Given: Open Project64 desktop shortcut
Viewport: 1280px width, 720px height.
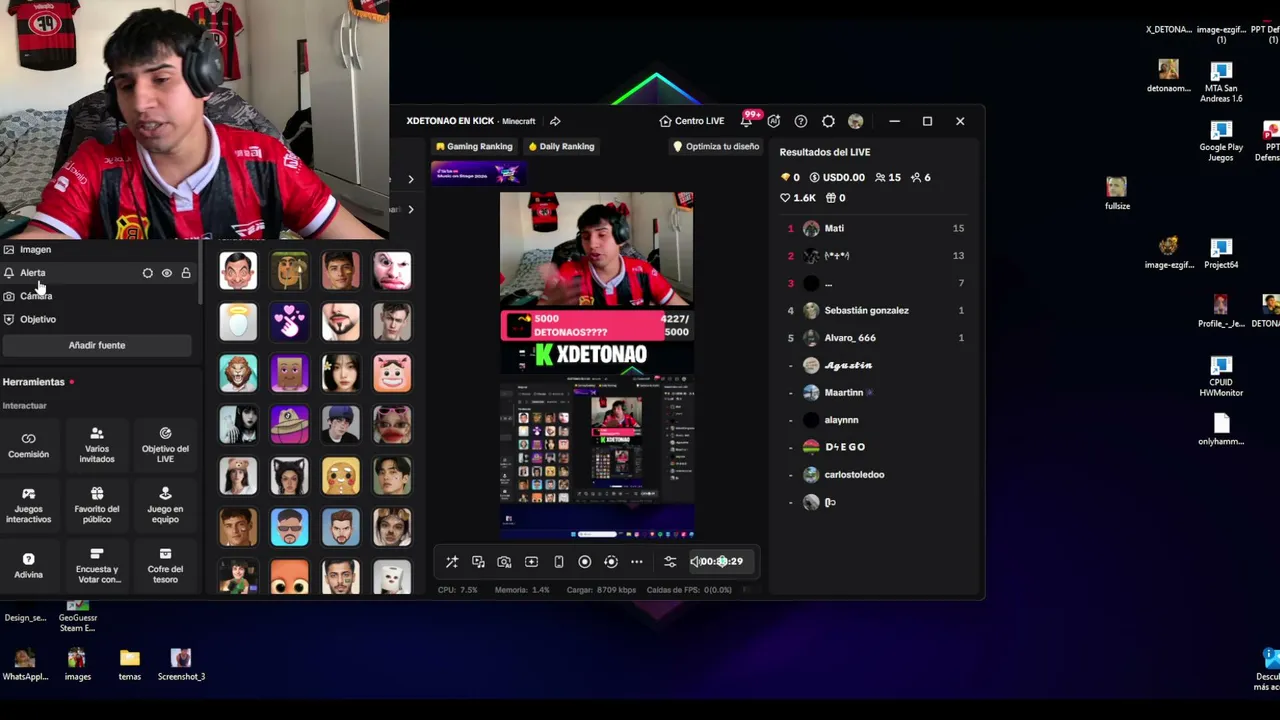Looking at the screenshot, I should 1221,255.
